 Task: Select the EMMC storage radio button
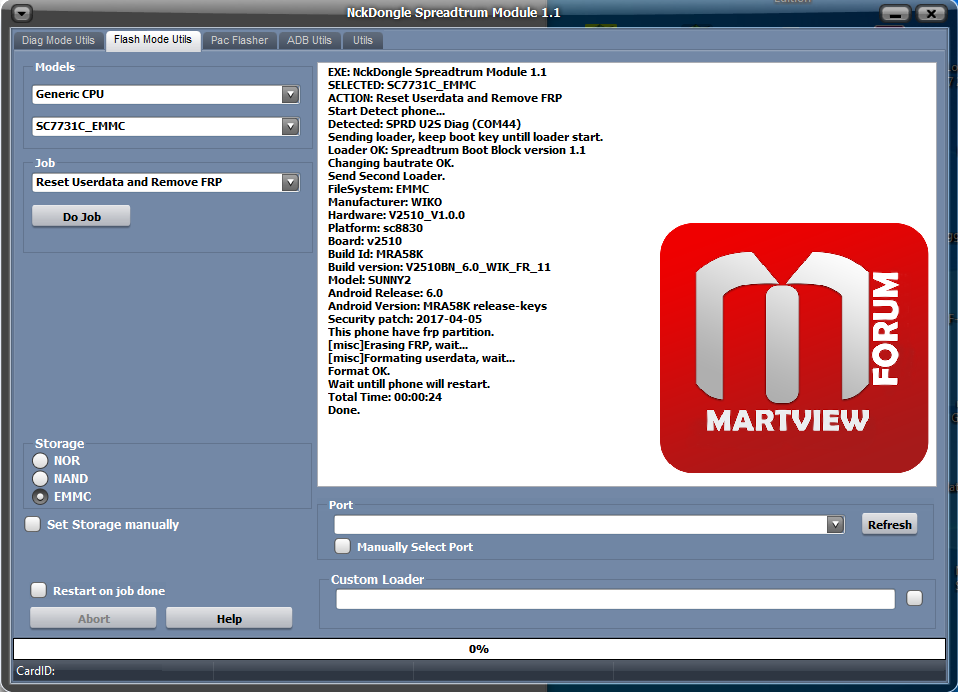click(x=40, y=497)
